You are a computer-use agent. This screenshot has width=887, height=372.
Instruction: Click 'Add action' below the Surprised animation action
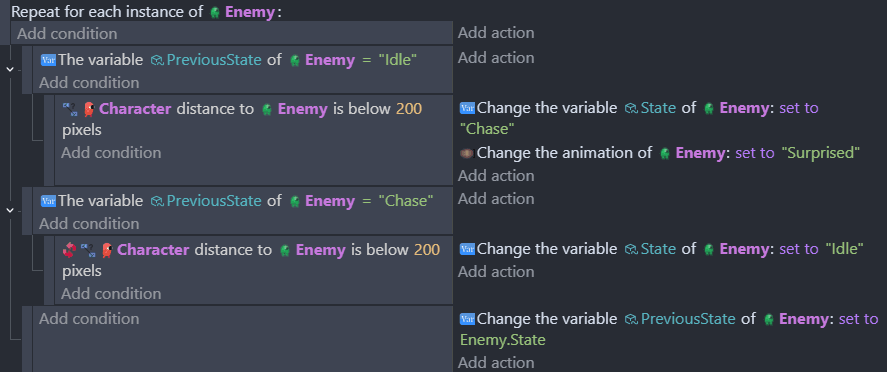(496, 176)
